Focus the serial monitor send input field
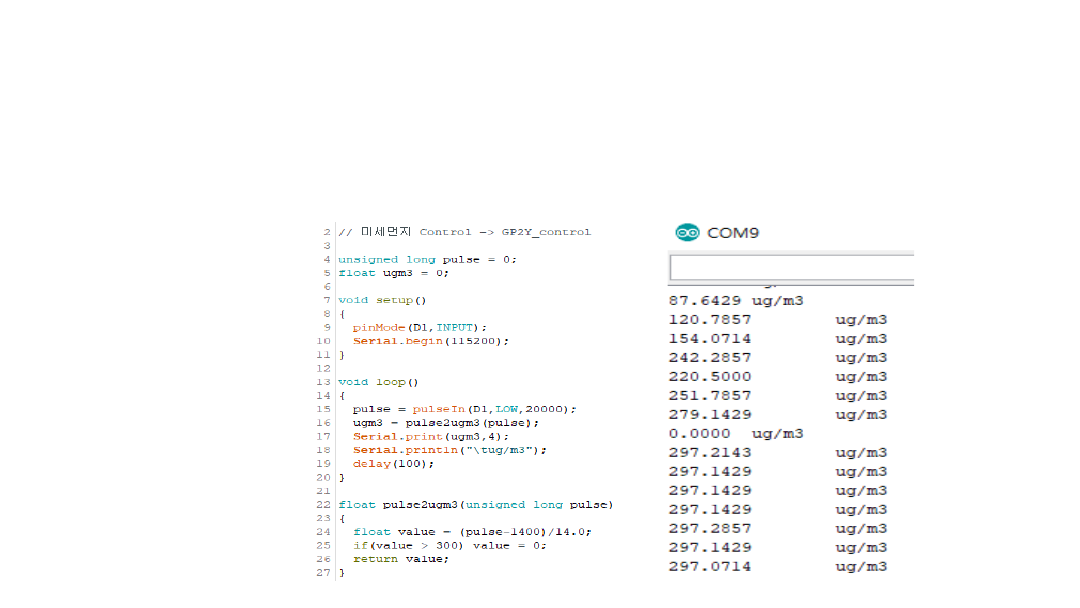The image size is (1080, 608). 790,267
